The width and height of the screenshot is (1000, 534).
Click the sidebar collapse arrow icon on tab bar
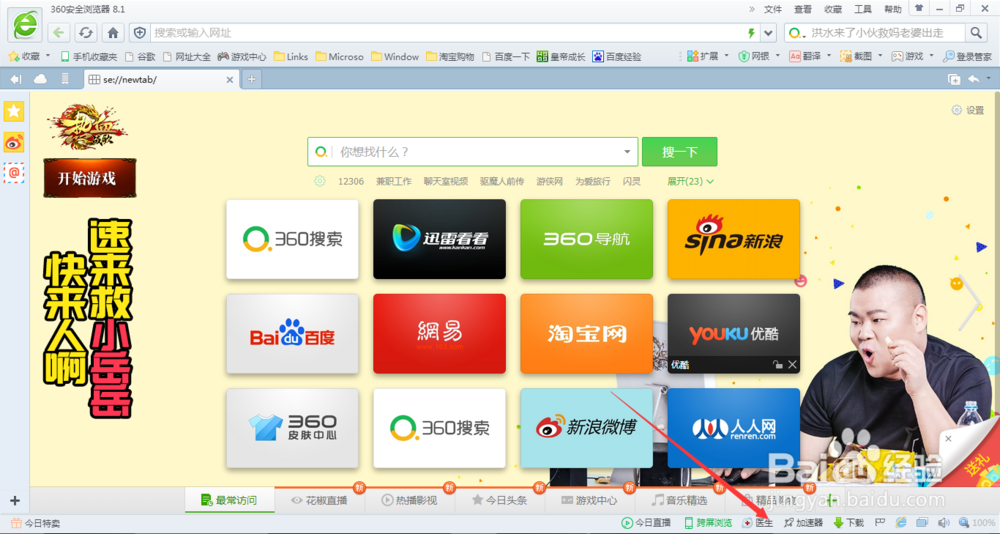click(16, 79)
